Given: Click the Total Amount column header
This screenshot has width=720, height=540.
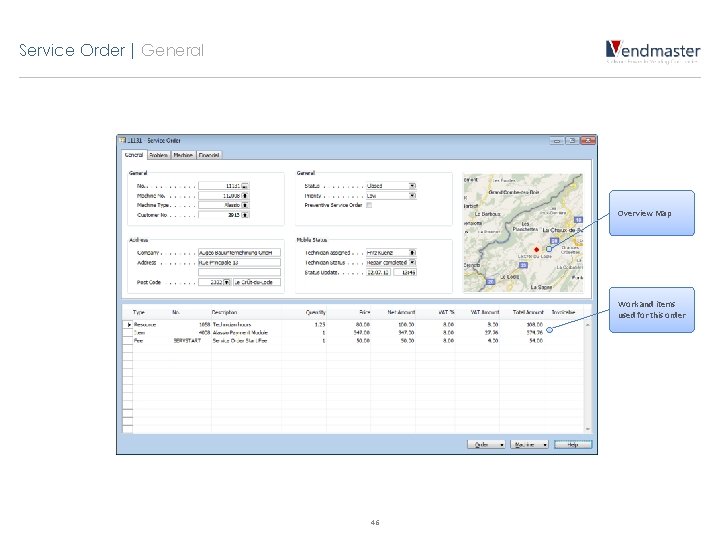Looking at the screenshot, I should (528, 312).
